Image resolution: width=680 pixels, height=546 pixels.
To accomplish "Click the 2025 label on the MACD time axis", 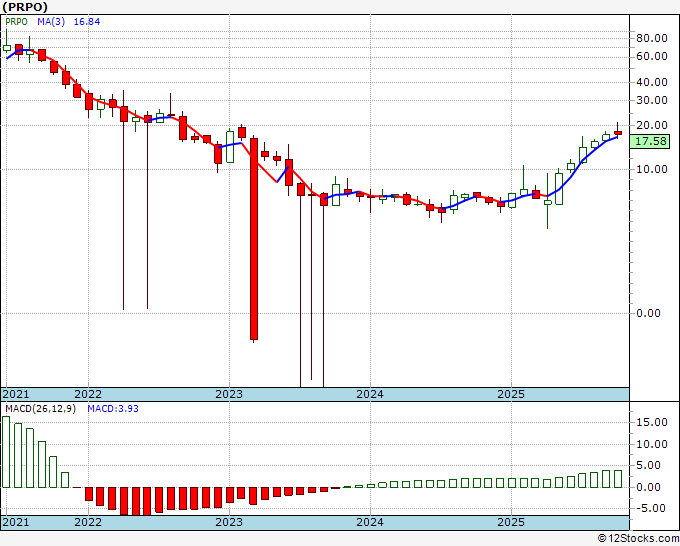I will pyautogui.click(x=511, y=522).
